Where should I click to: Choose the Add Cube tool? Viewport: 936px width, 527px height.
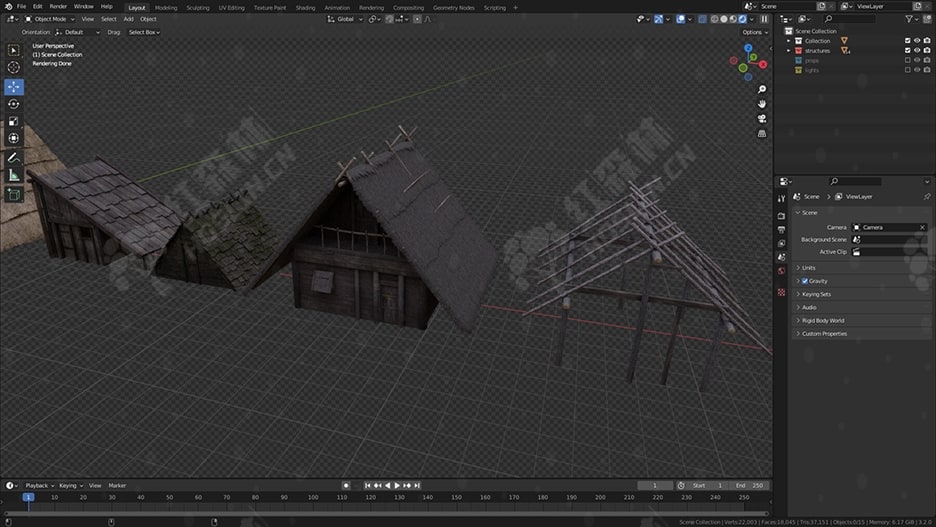tap(14, 194)
